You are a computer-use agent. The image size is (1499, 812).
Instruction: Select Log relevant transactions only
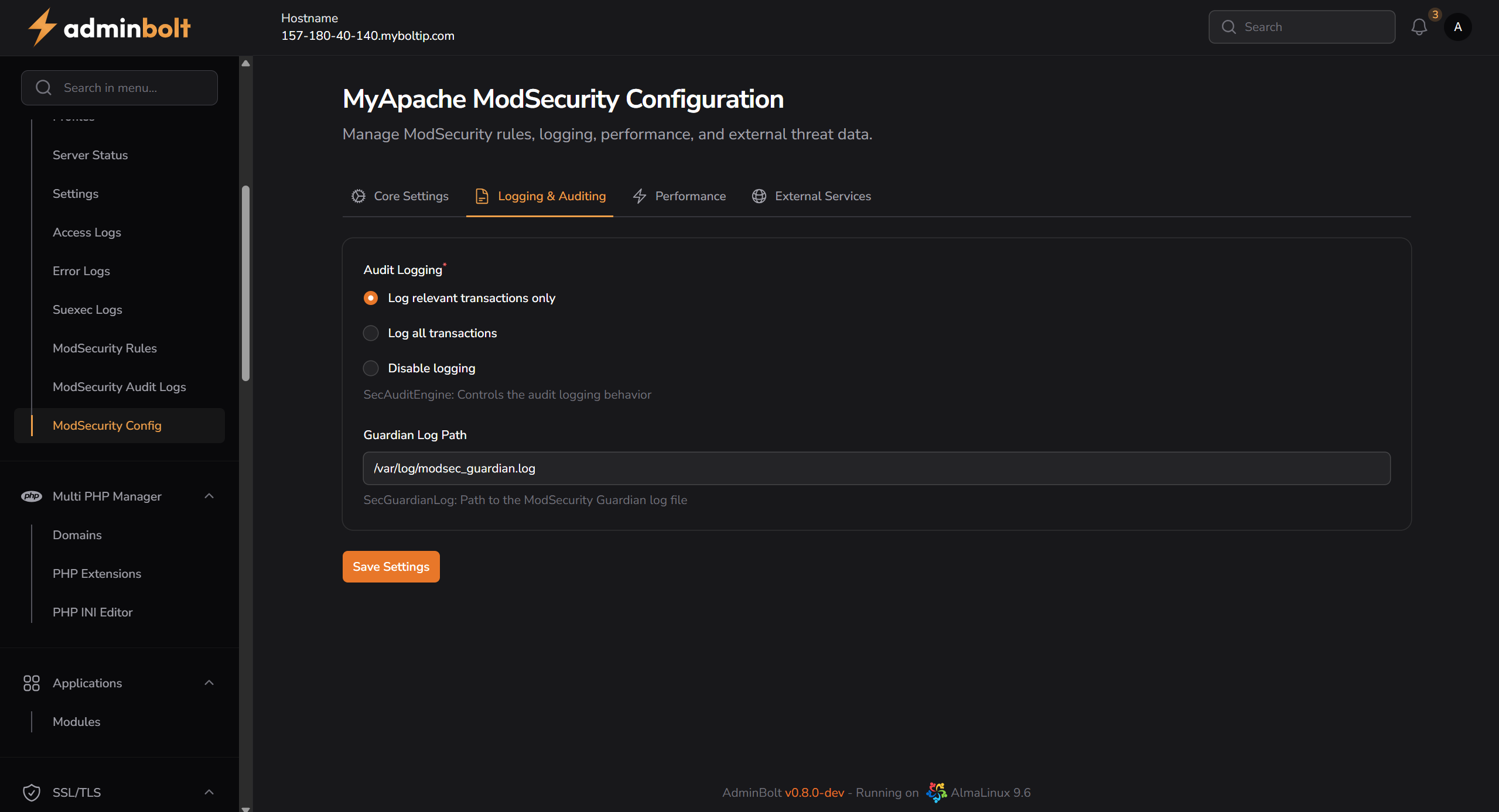371,298
